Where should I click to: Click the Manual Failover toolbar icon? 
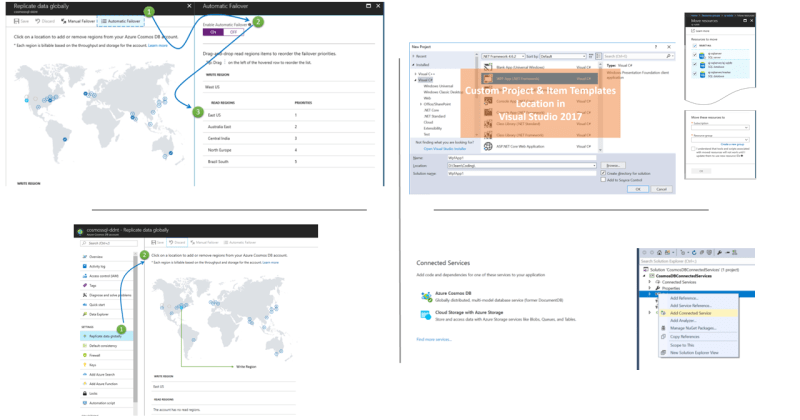(x=61, y=20)
